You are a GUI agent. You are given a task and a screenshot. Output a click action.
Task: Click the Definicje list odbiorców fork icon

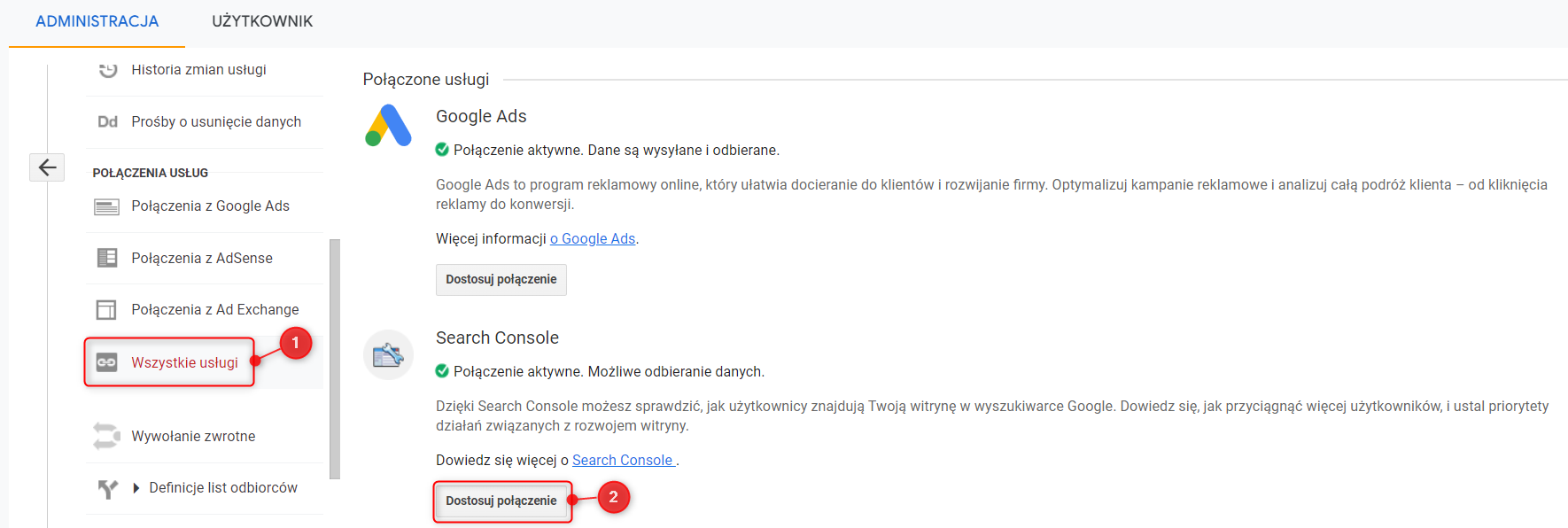click(107, 488)
